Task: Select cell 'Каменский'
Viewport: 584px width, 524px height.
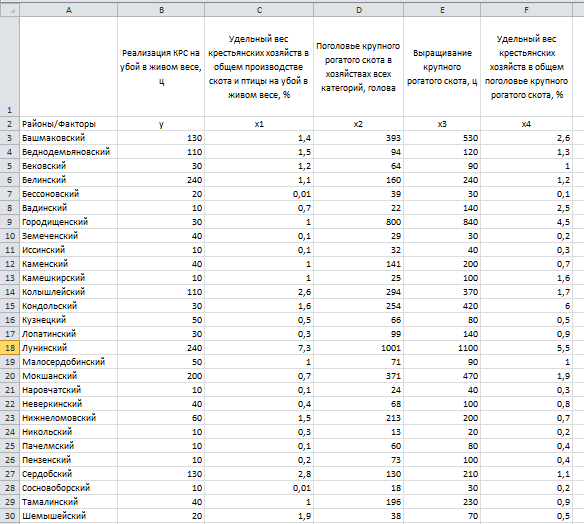Action: click(x=69, y=264)
